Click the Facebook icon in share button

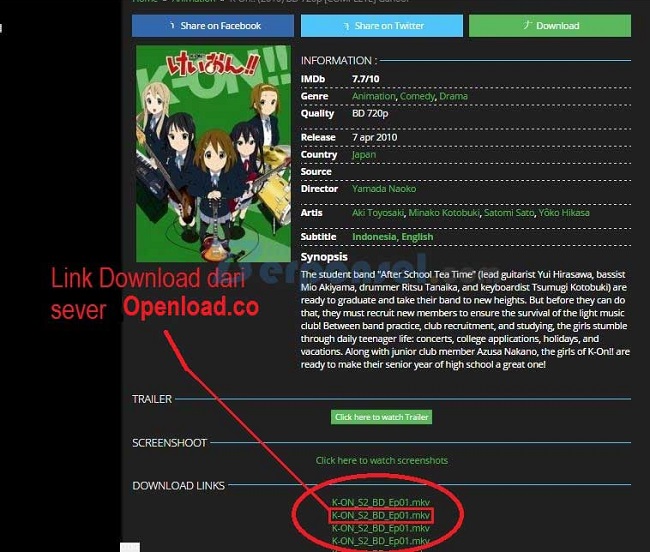pos(172,25)
